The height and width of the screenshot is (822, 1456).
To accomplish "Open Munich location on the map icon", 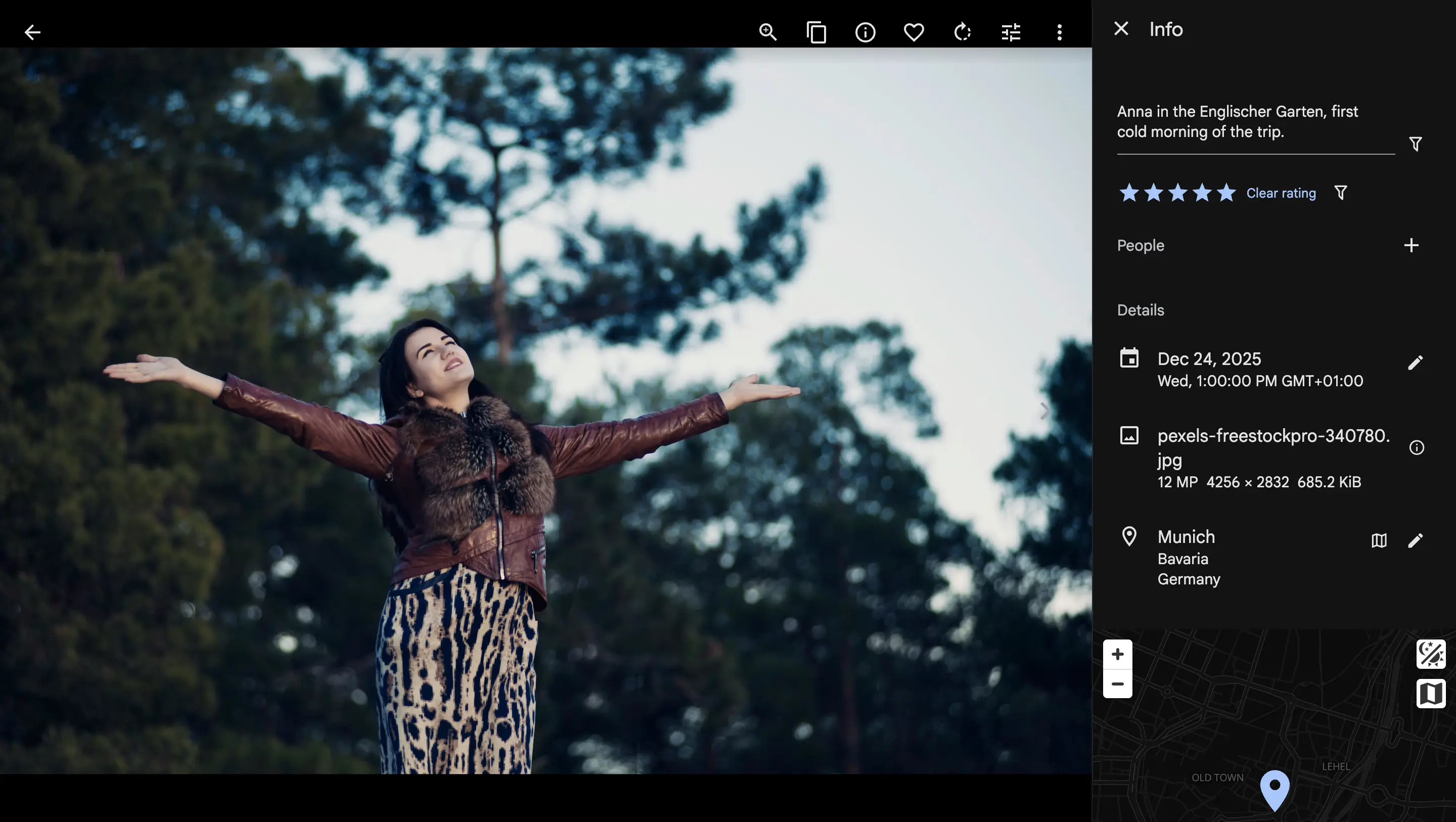I will (x=1379, y=541).
